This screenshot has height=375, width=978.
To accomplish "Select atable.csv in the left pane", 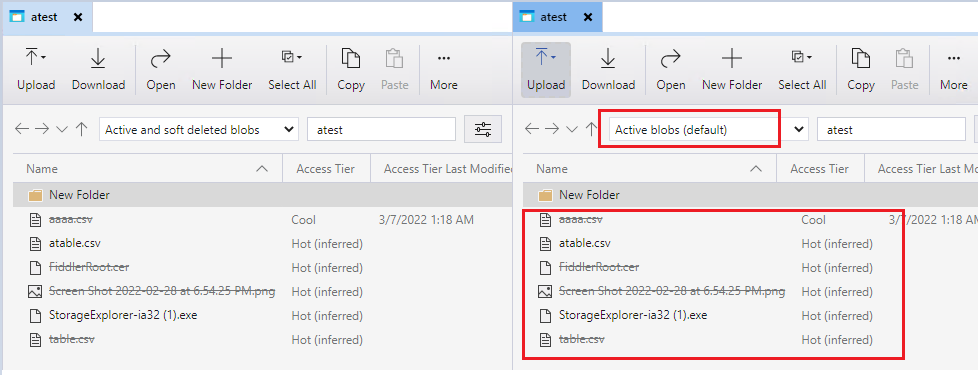I will 263,243.
